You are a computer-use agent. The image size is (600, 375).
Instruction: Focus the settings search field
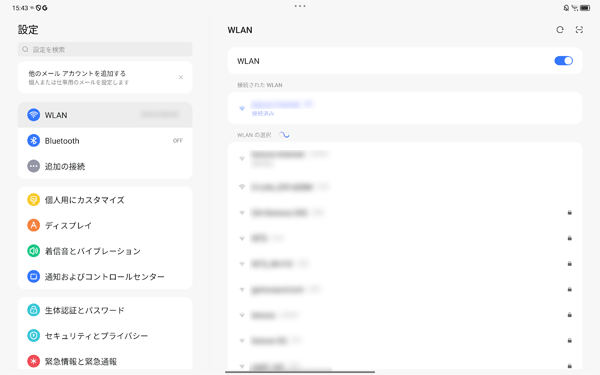coord(105,49)
